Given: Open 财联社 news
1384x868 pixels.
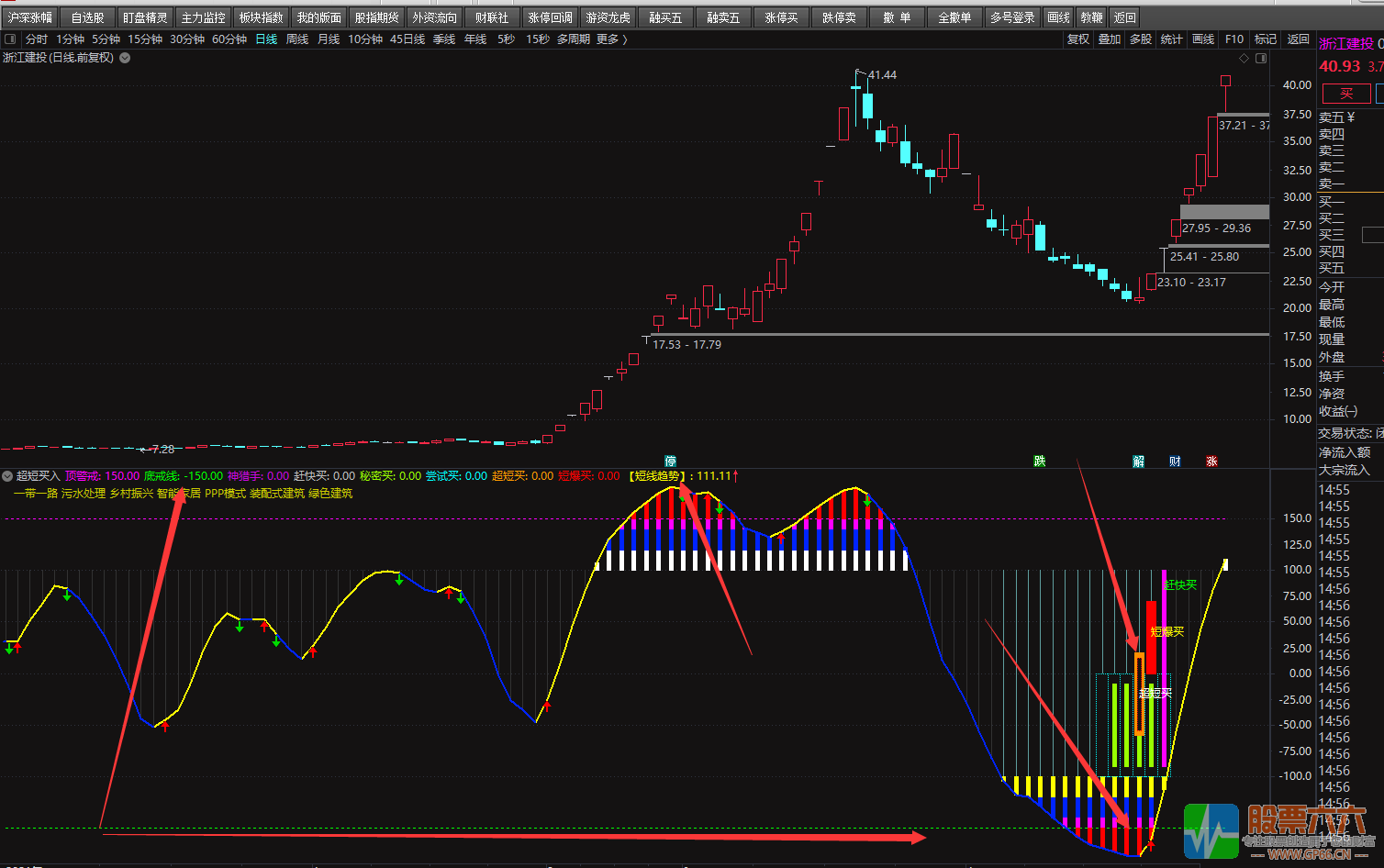Looking at the screenshot, I should [492, 17].
